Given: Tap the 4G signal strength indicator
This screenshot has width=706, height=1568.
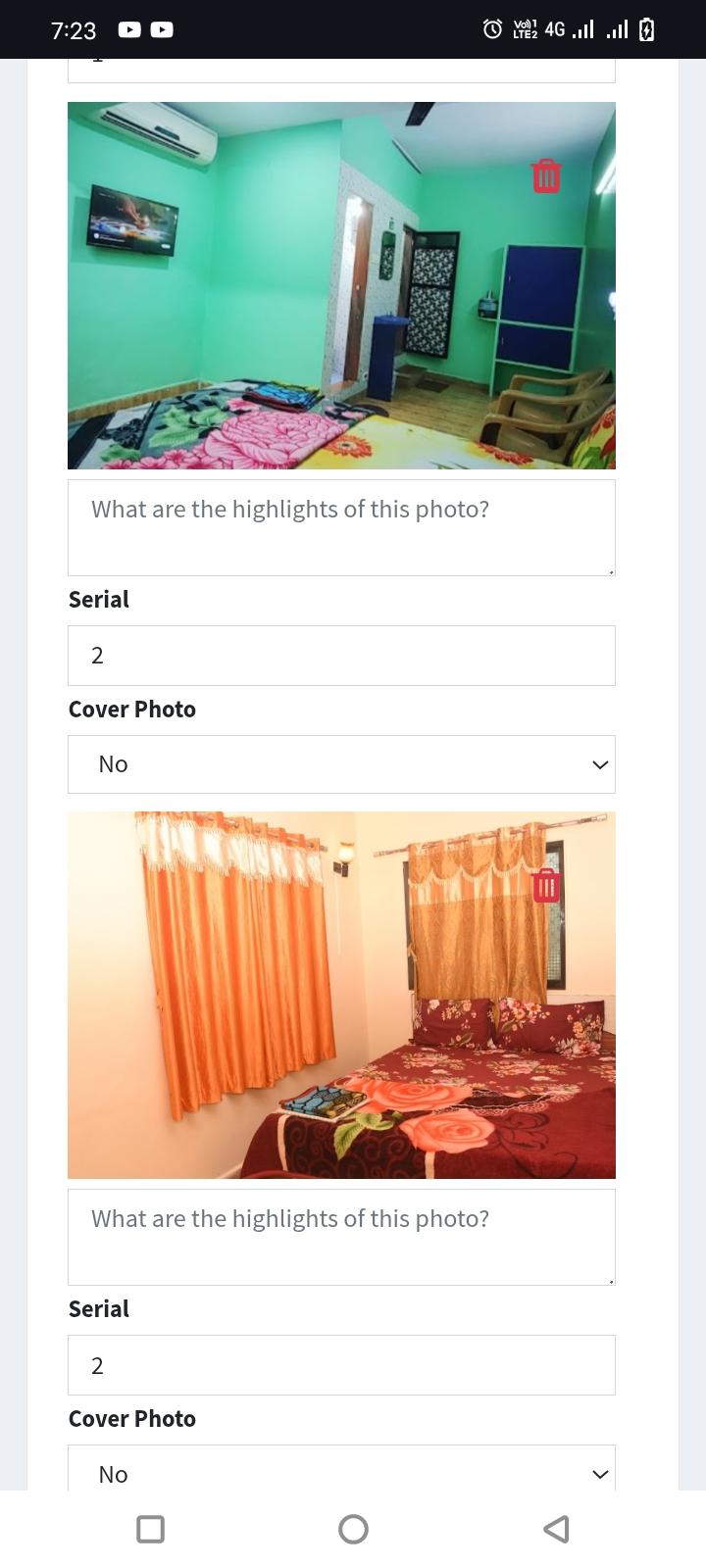Looking at the screenshot, I should pos(570,29).
